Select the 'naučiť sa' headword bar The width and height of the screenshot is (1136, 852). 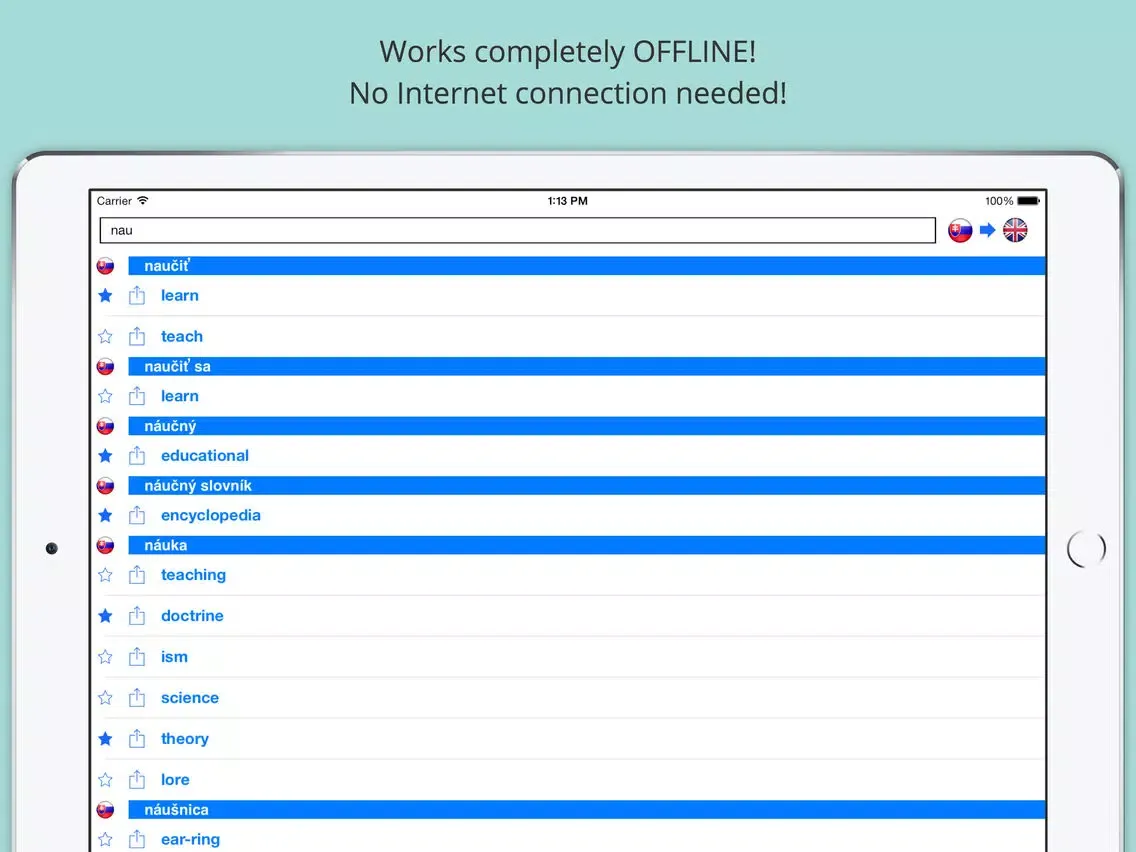tap(587, 367)
